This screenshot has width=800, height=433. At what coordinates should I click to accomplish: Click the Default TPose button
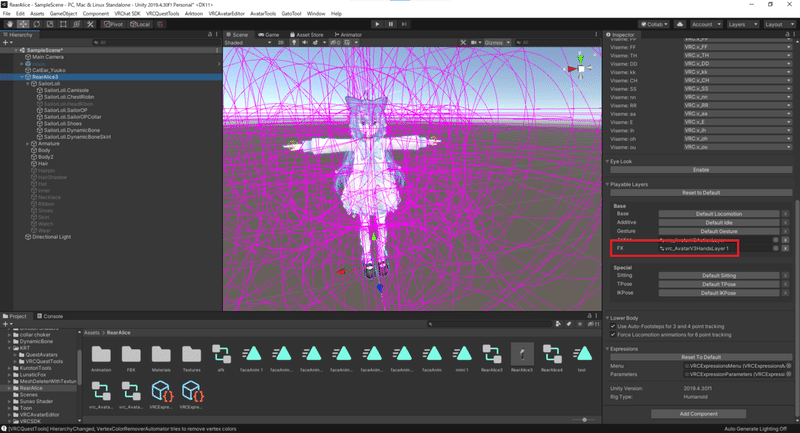719,285
